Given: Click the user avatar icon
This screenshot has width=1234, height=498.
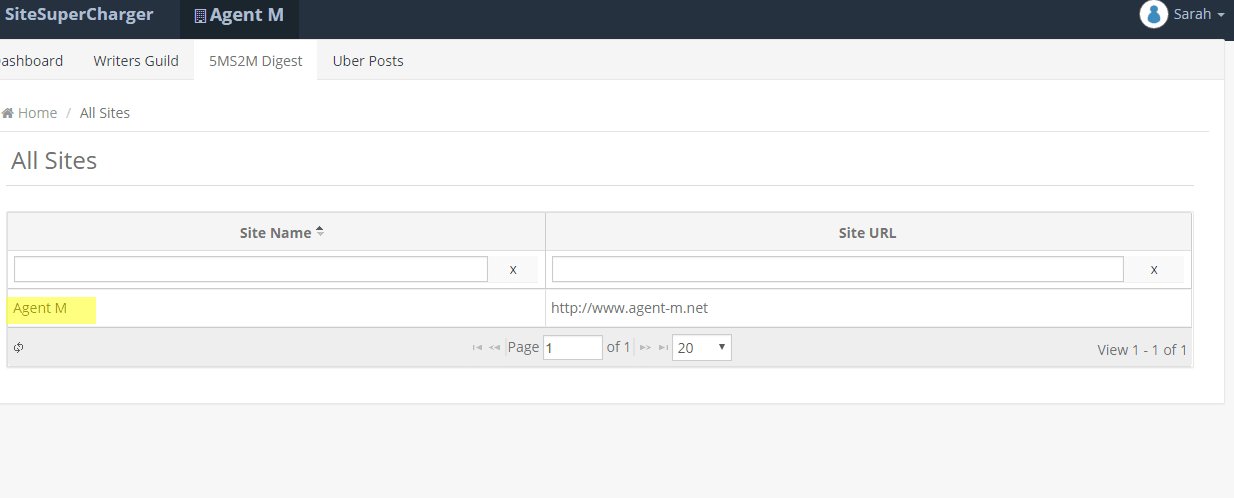Looking at the screenshot, I should click(1154, 14).
